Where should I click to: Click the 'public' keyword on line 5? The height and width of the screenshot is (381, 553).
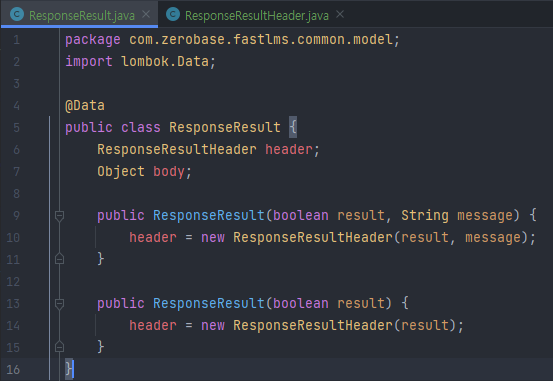89,127
